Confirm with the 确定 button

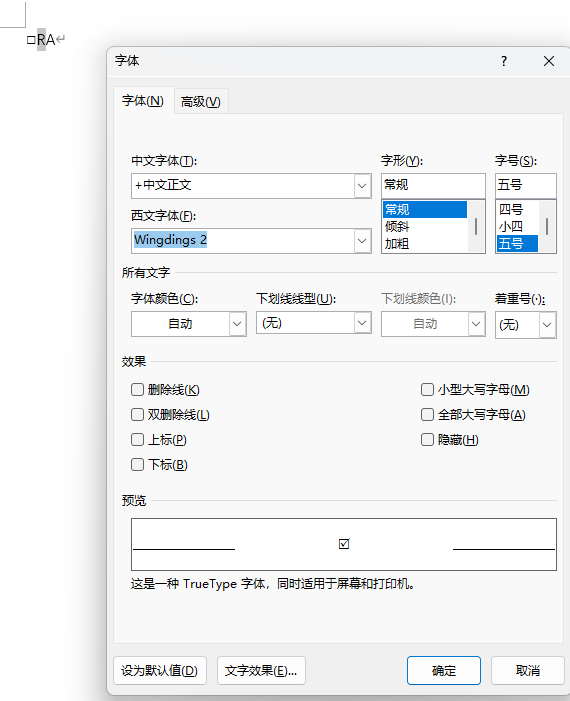coord(444,671)
